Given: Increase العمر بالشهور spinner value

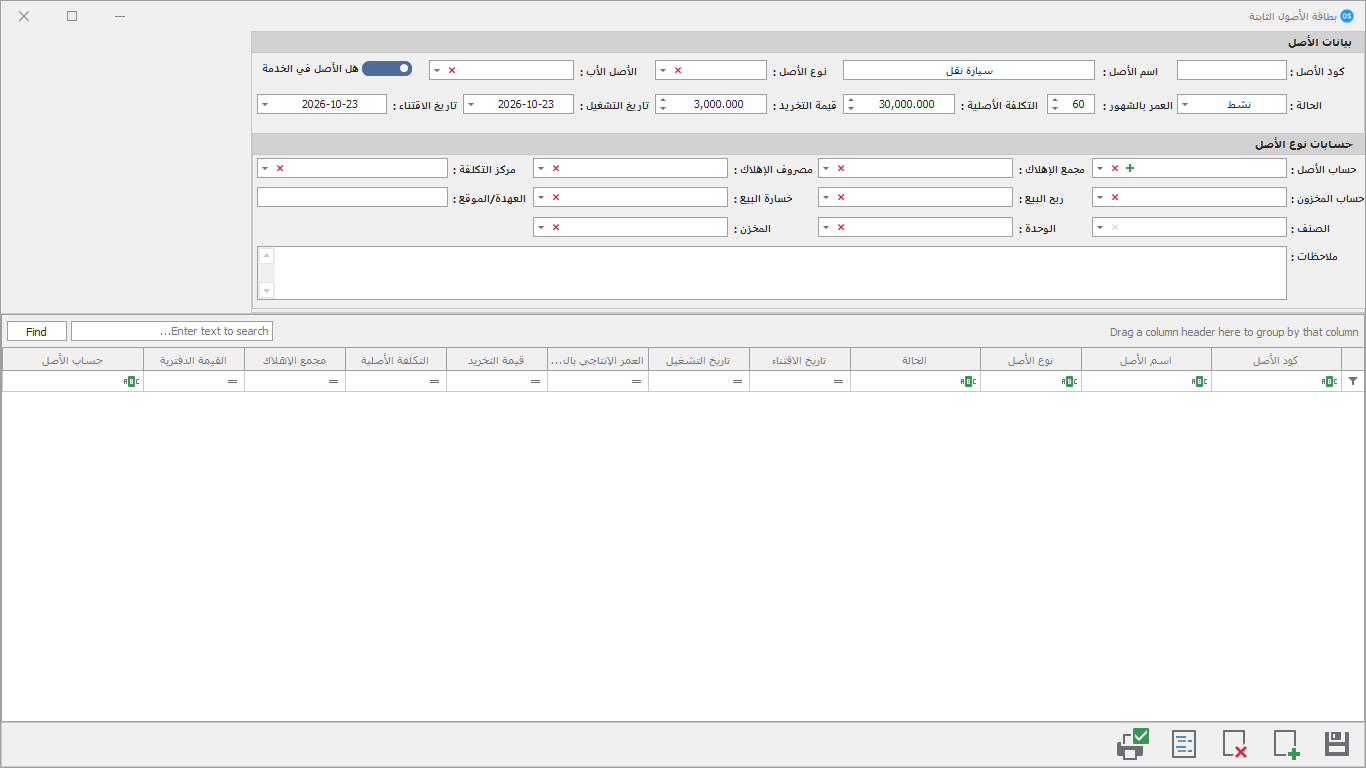Looking at the screenshot, I should point(1054,100).
